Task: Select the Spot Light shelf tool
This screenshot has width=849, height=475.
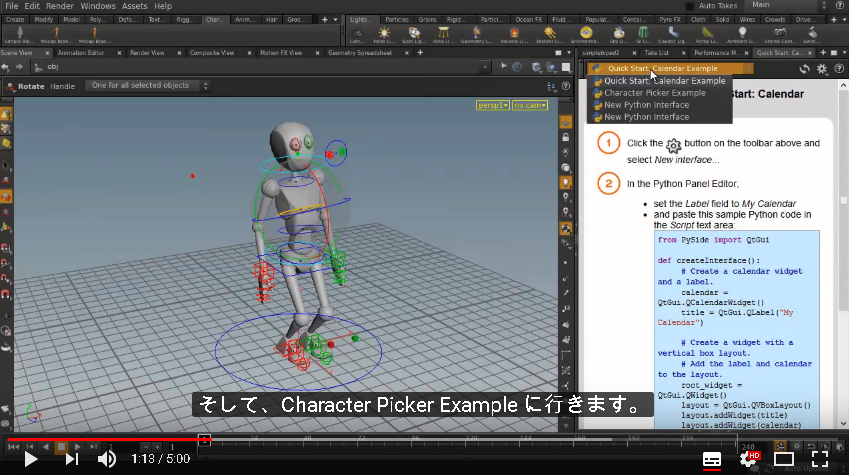Action: point(414,34)
